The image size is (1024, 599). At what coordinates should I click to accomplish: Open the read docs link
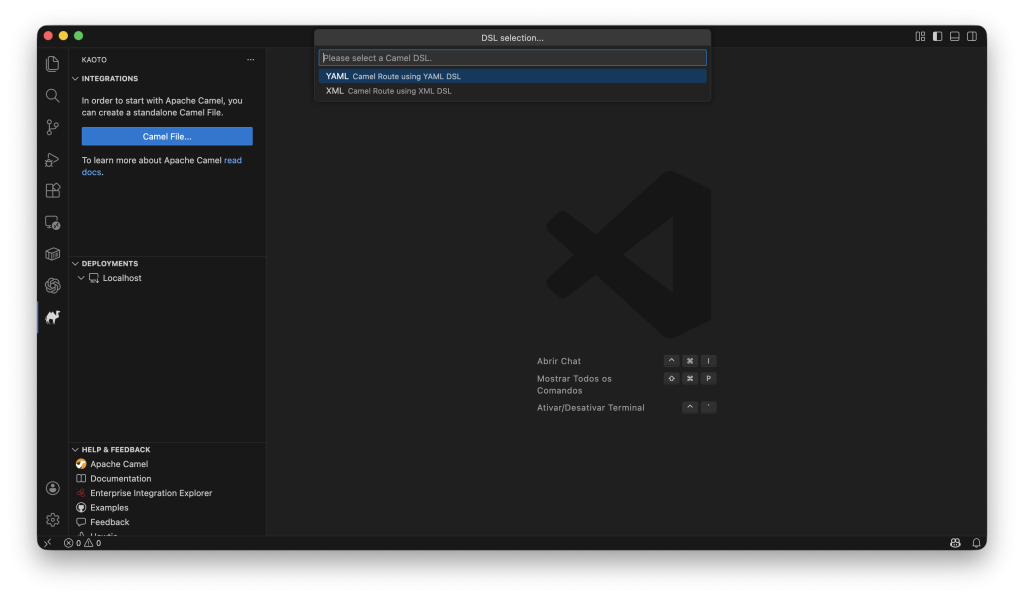click(x=232, y=160)
